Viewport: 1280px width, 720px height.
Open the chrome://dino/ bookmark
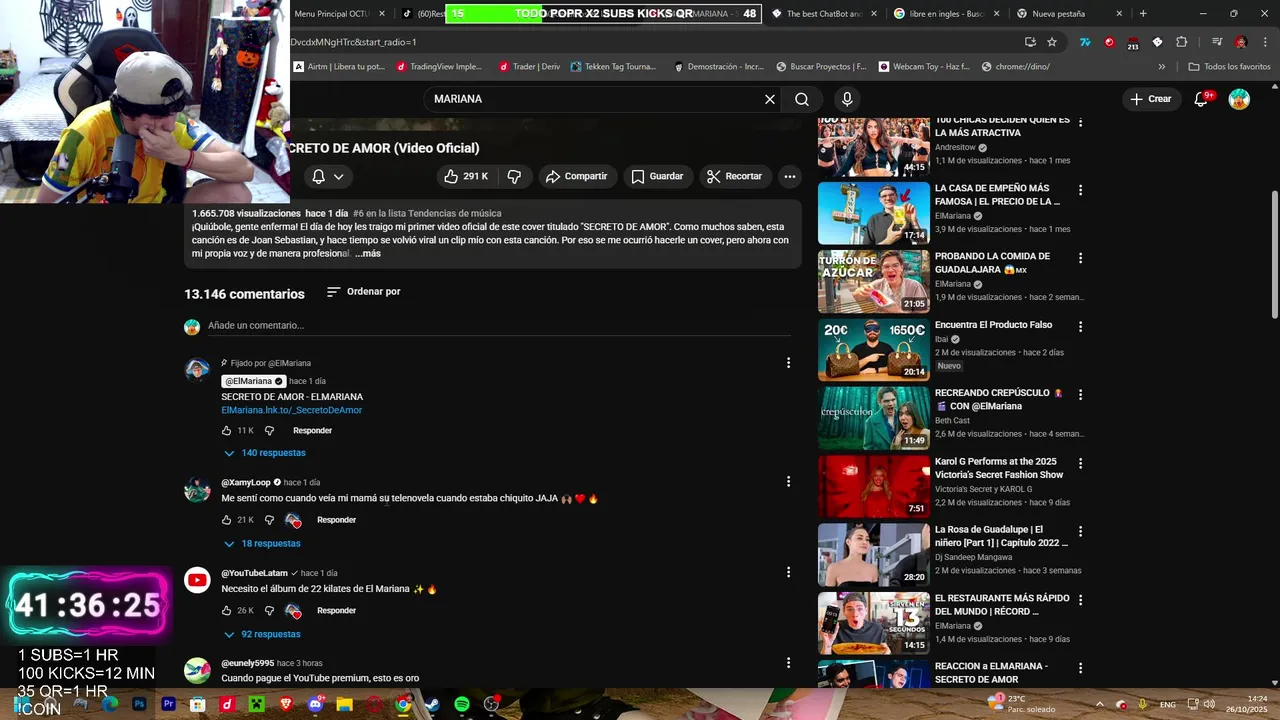point(1016,67)
